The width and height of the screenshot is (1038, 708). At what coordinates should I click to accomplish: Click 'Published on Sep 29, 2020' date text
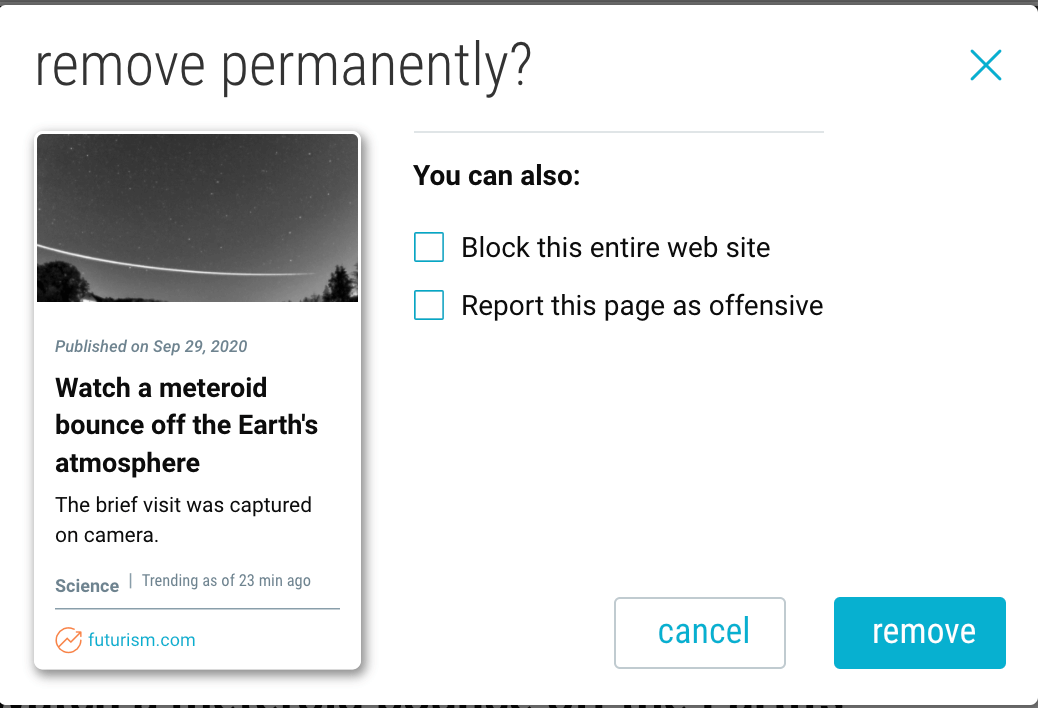coord(151,346)
